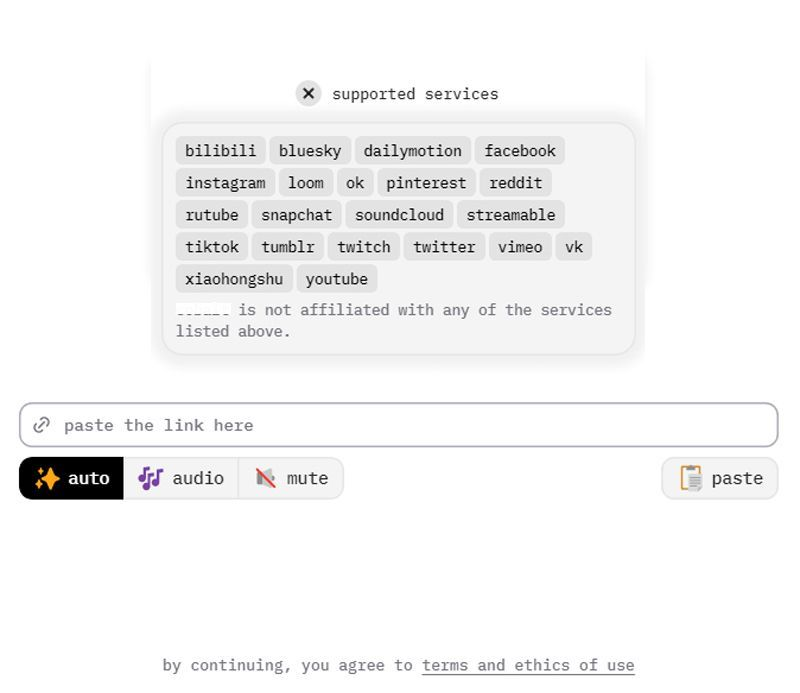Open terms and ethics of use link

(x=528, y=665)
